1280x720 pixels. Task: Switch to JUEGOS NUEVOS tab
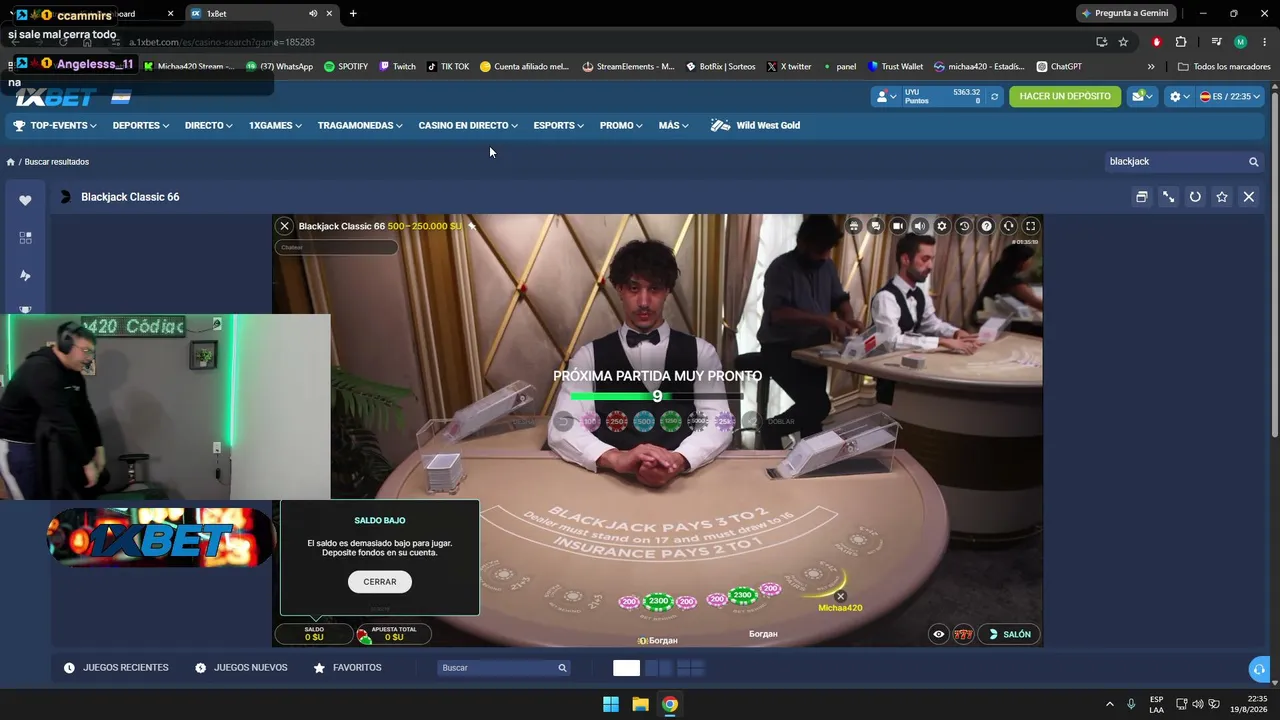241,668
